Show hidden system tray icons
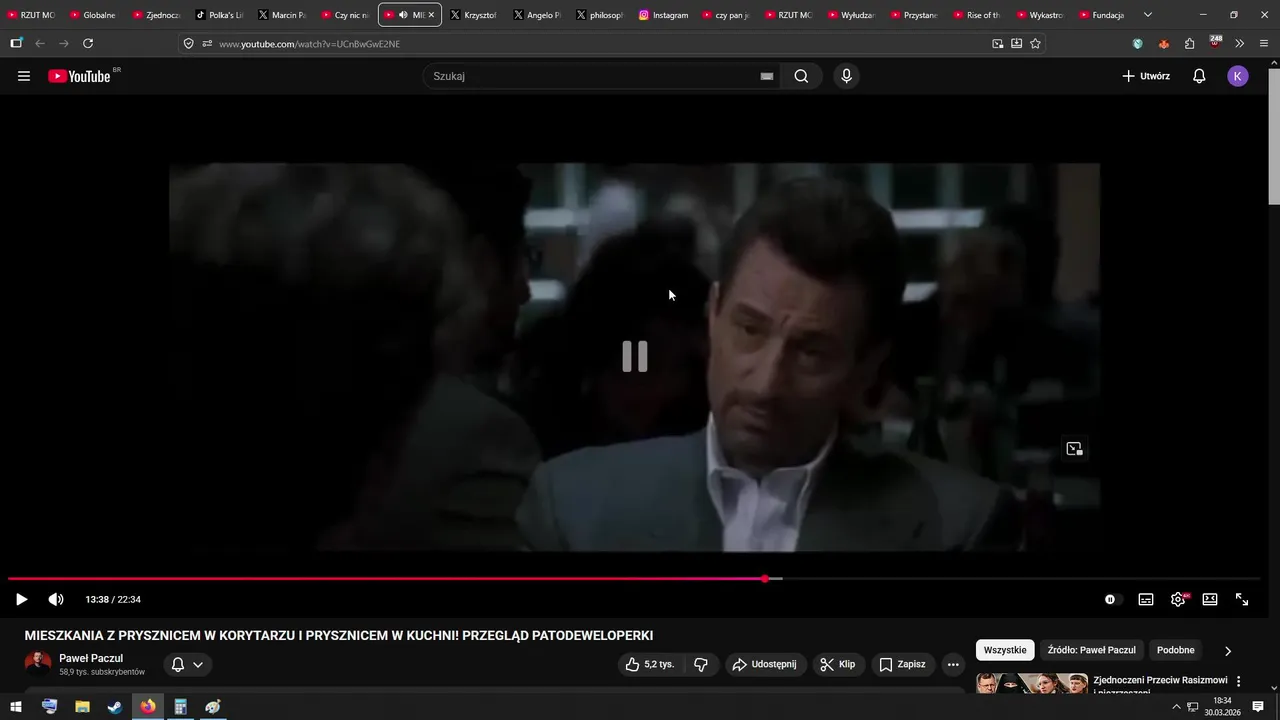This screenshot has width=1280, height=720. [x=1175, y=707]
